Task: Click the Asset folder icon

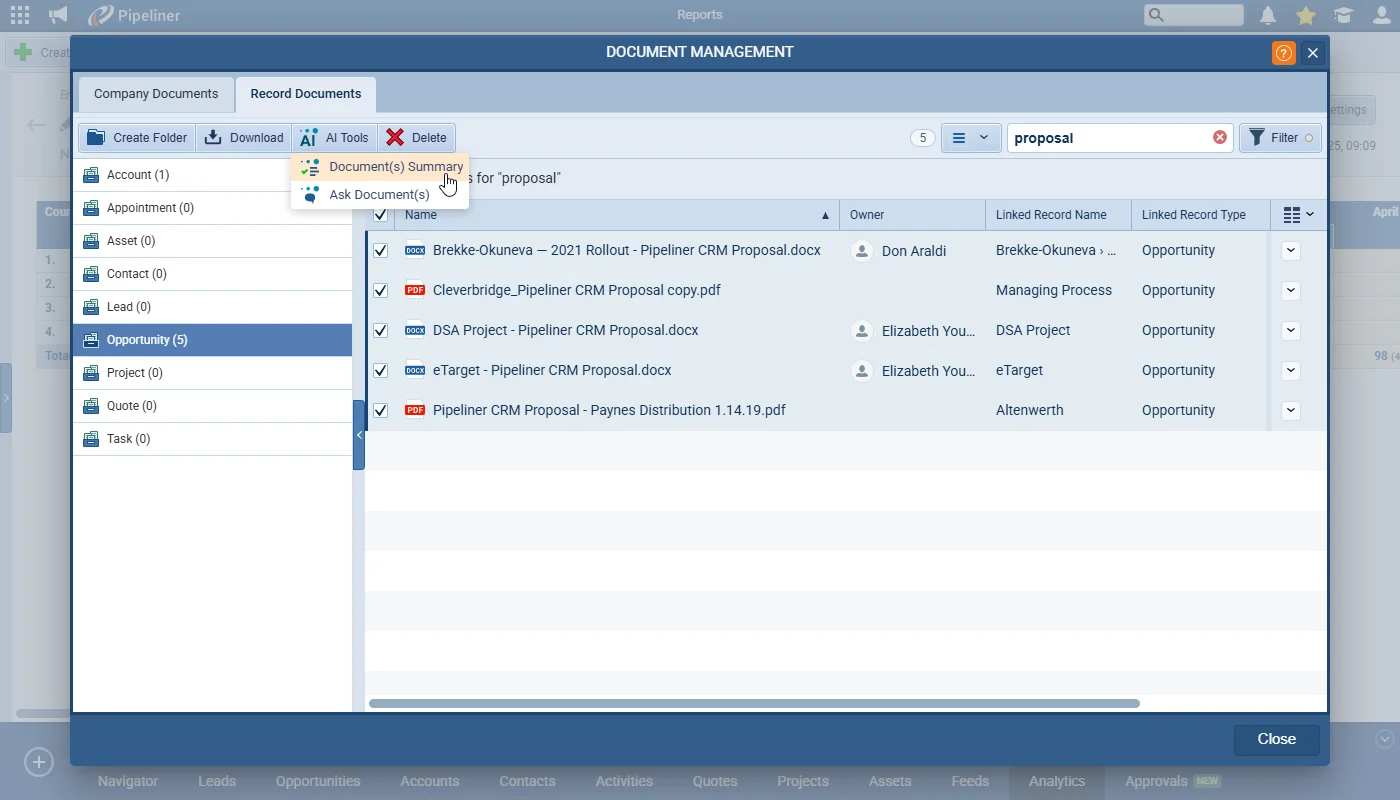Action: point(92,241)
